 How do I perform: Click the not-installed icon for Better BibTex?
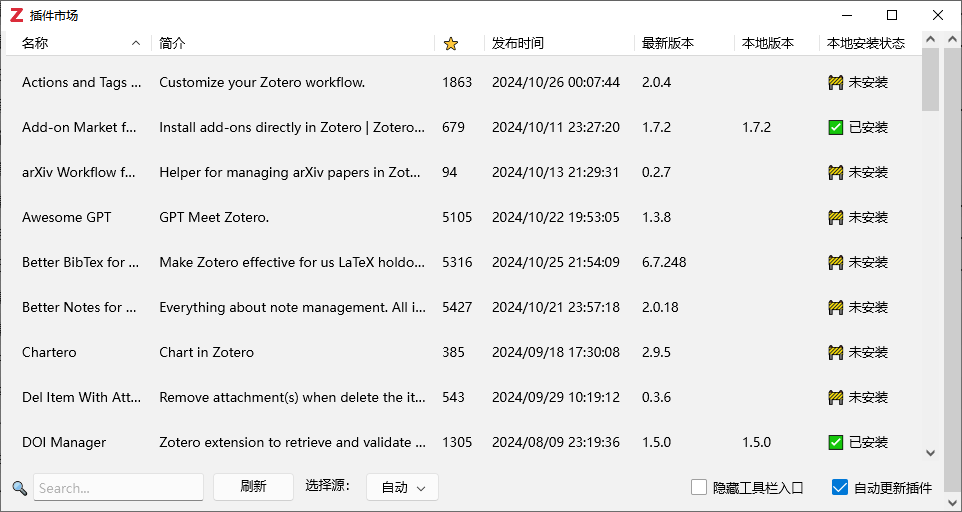click(835, 262)
